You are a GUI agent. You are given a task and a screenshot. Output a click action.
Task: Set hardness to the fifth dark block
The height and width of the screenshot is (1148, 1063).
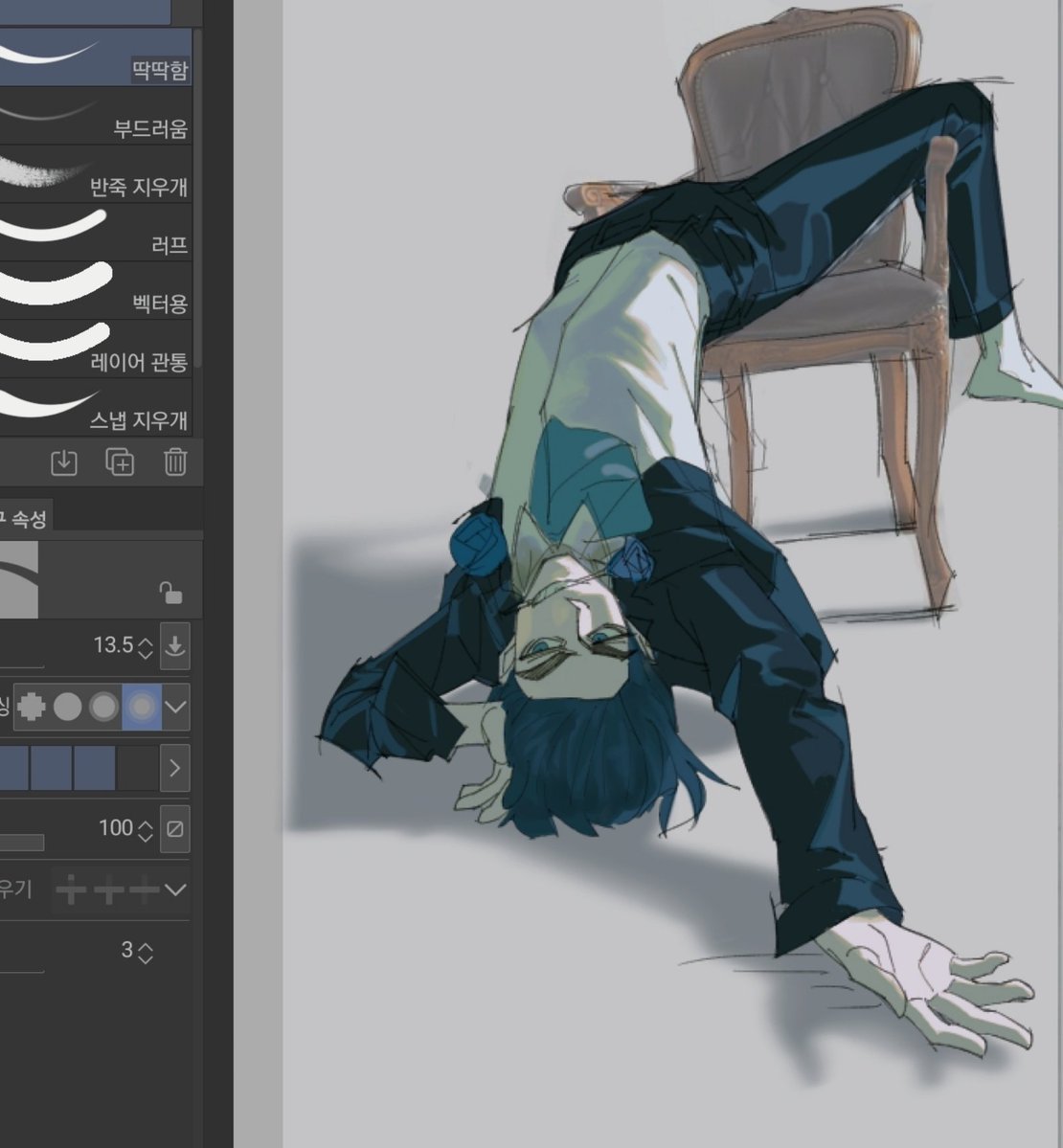click(138, 768)
